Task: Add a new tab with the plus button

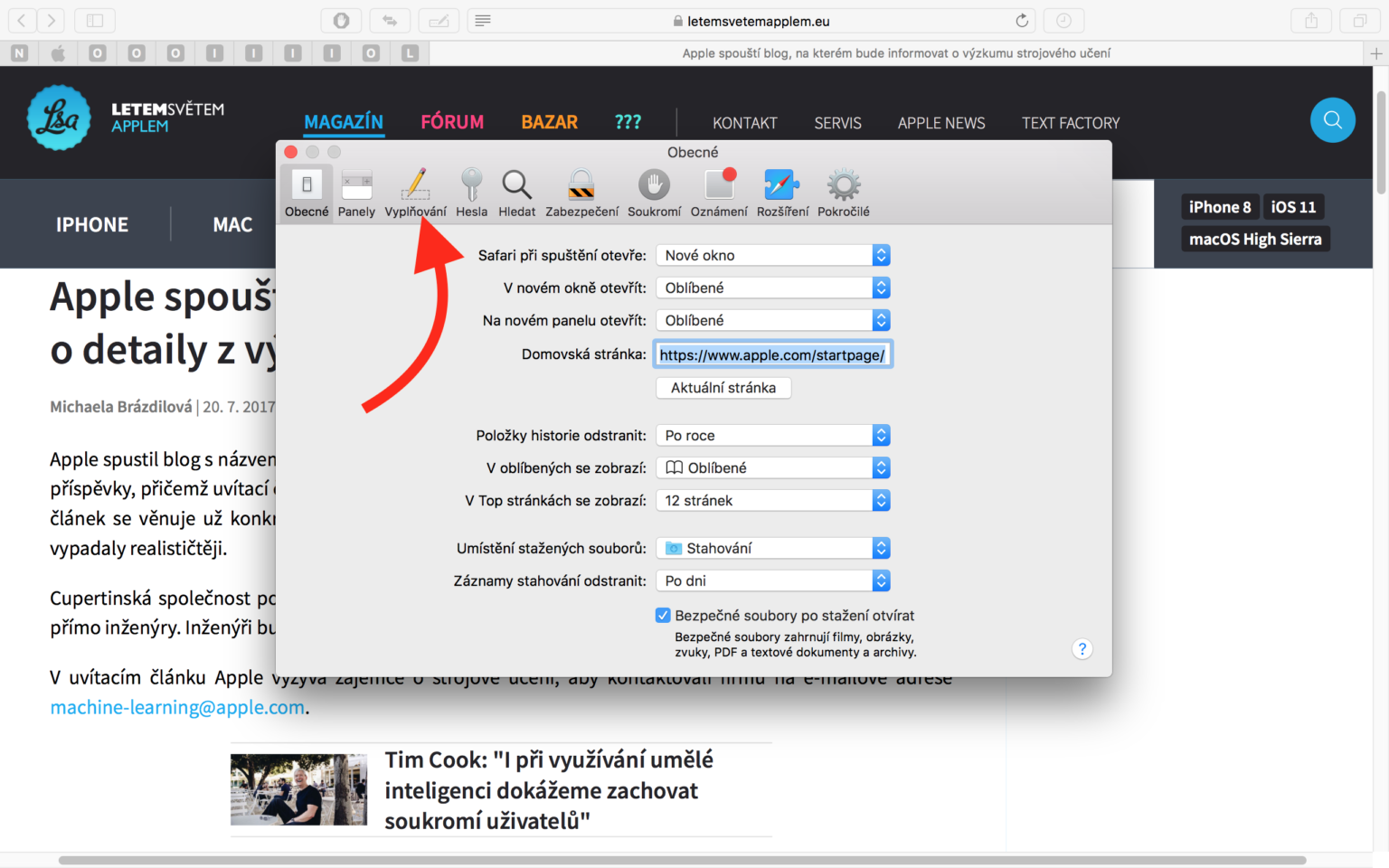Action: coord(1376,53)
